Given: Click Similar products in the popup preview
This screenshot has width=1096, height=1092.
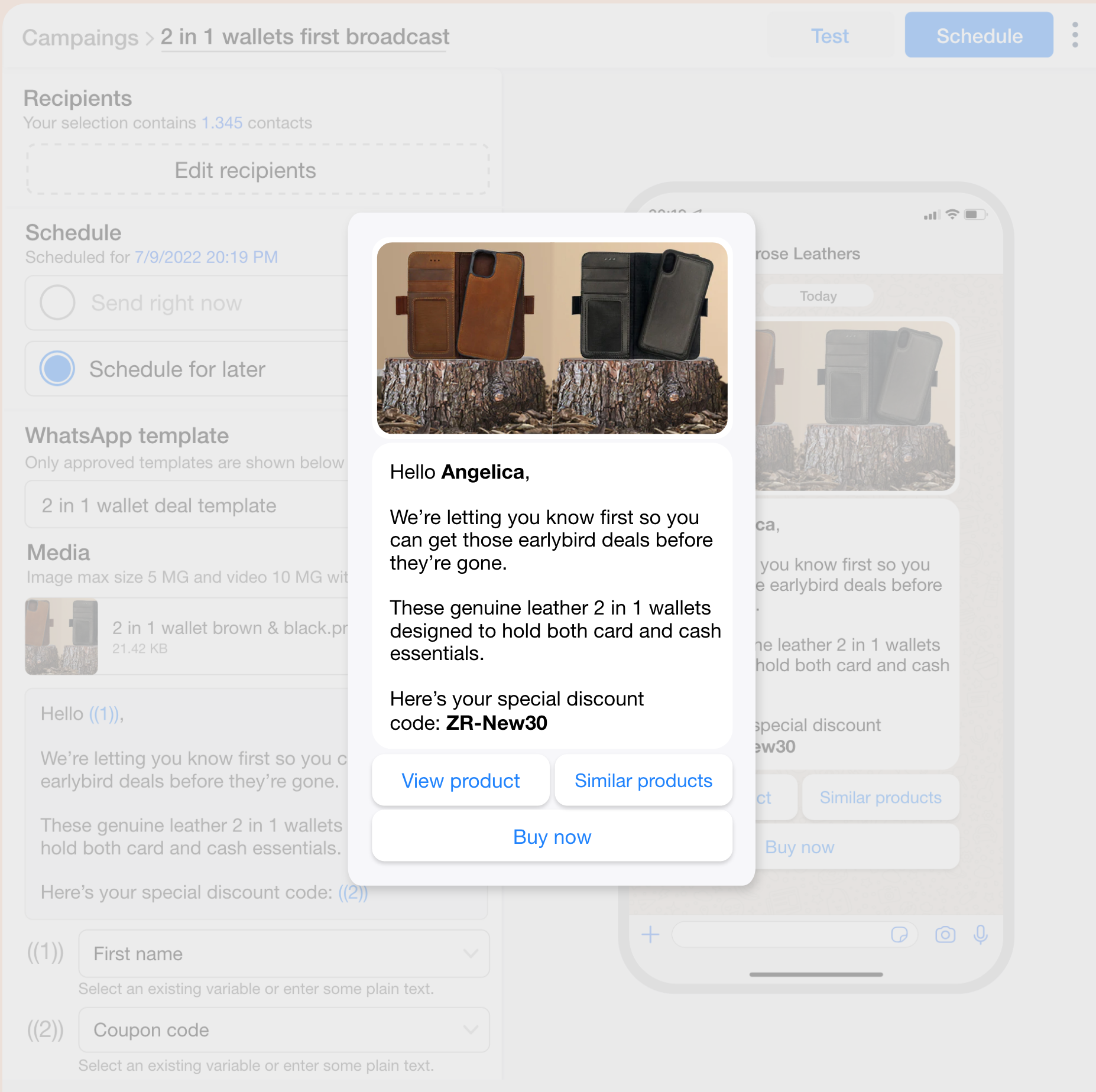Looking at the screenshot, I should [x=643, y=781].
